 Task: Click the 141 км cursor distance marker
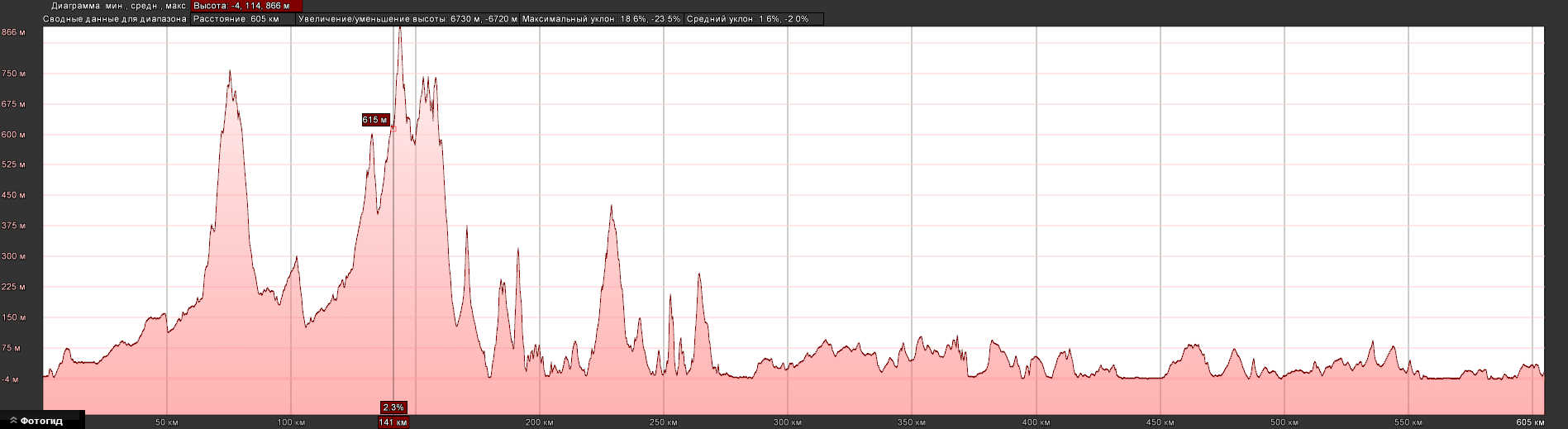(x=393, y=422)
